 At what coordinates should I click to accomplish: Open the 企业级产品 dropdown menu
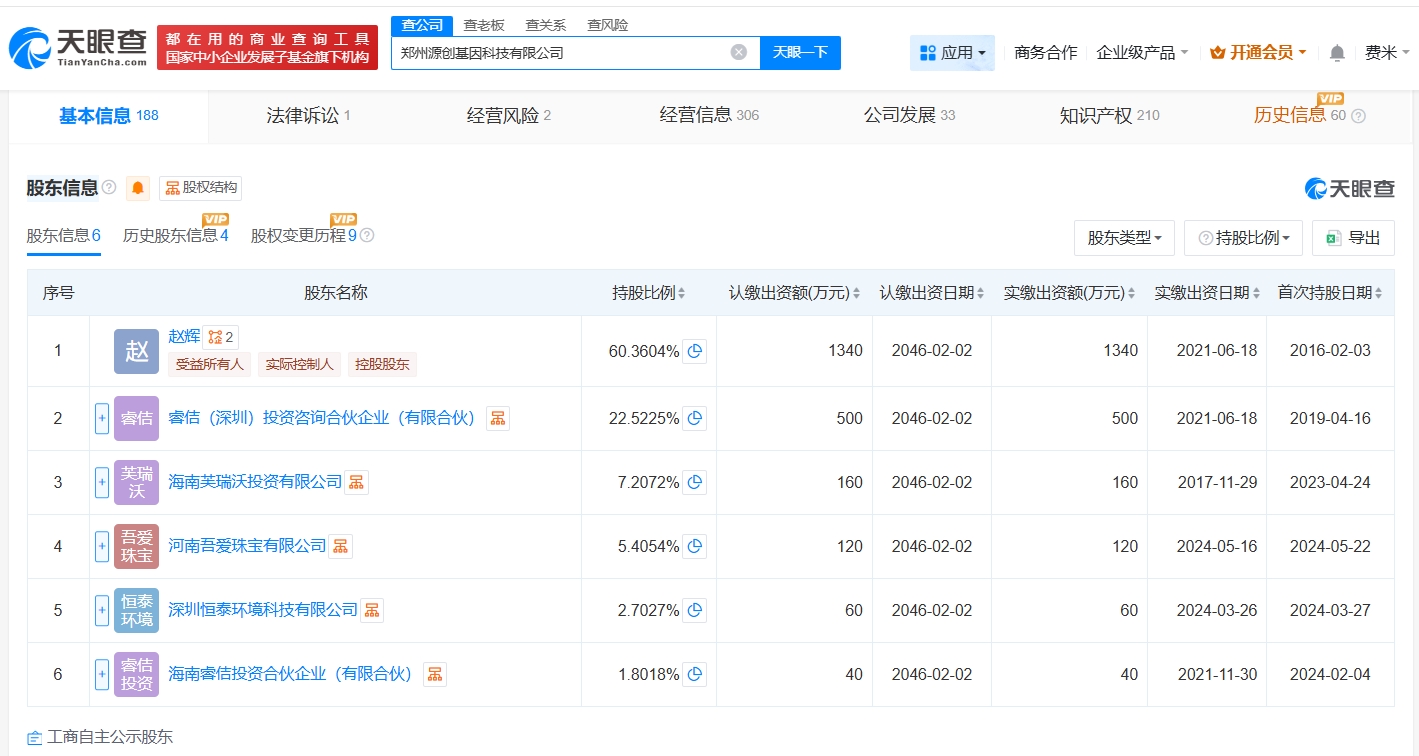pyautogui.click(x=1142, y=53)
